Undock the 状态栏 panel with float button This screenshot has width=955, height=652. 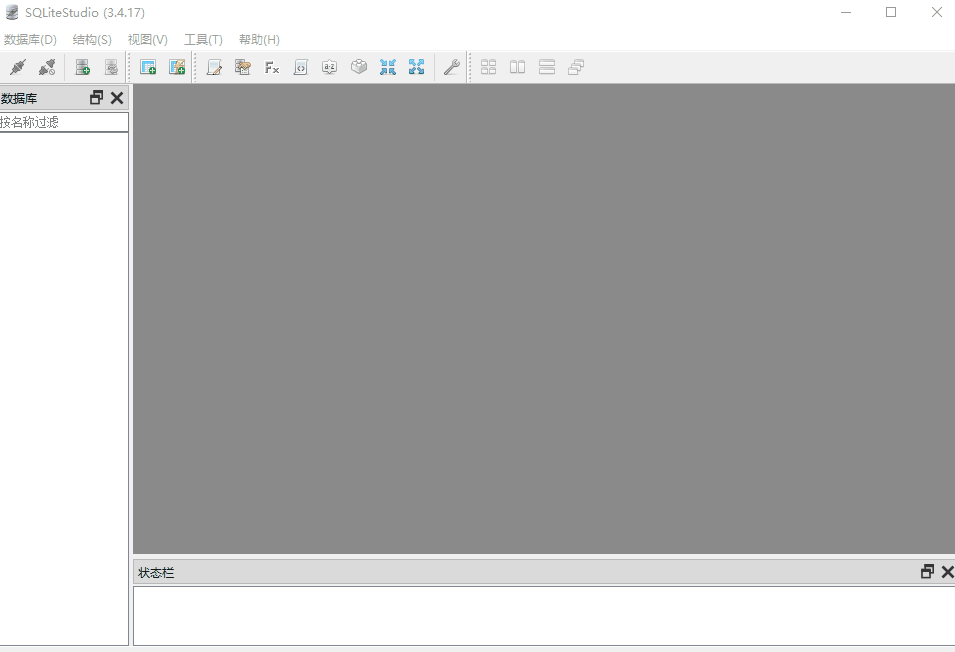(927, 572)
